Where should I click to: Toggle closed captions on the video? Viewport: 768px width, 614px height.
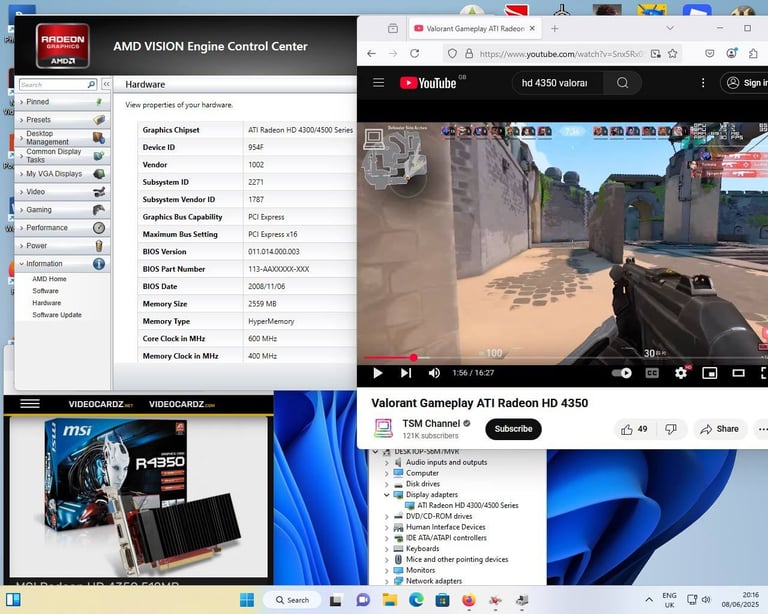tap(652, 373)
